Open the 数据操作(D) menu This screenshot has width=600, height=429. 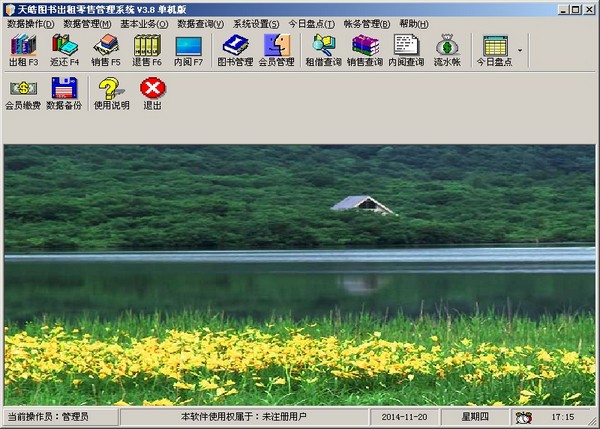click(x=31, y=24)
